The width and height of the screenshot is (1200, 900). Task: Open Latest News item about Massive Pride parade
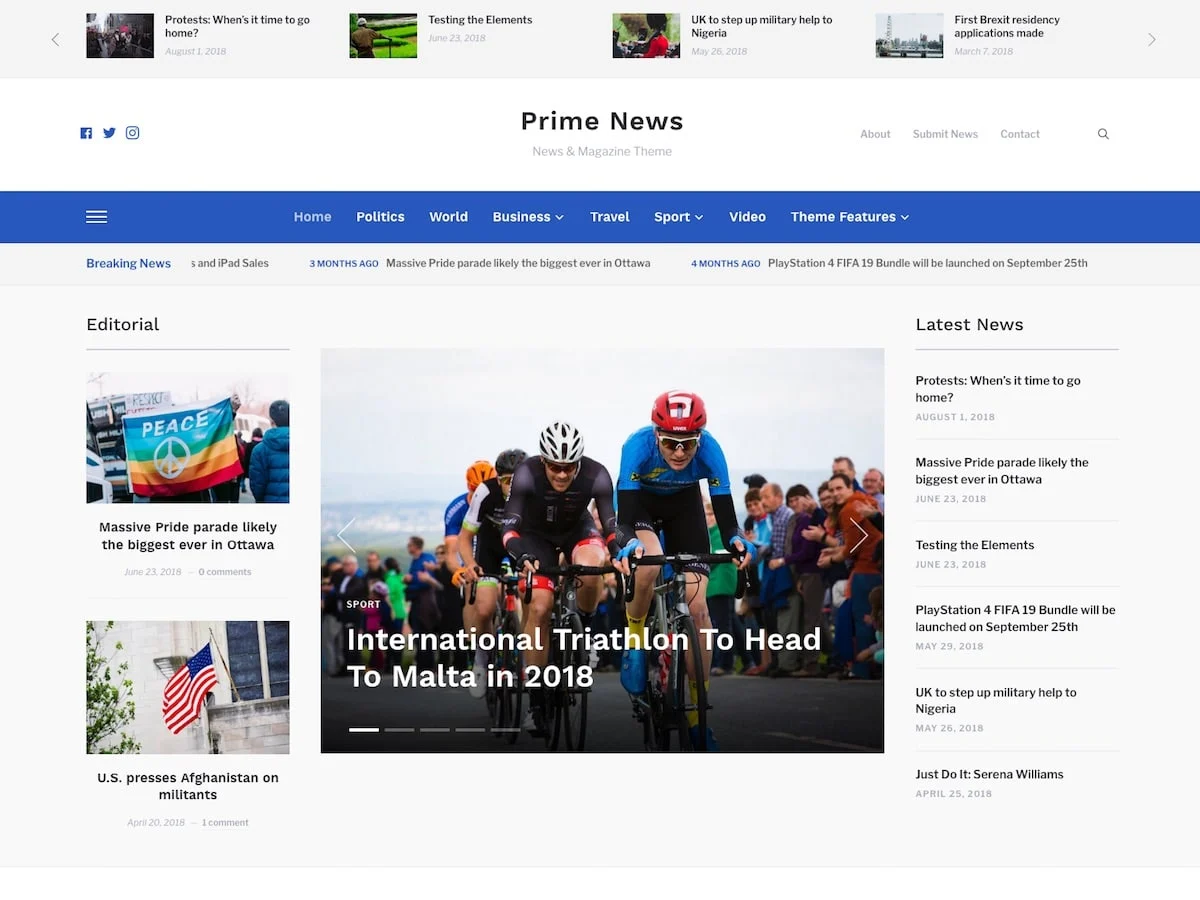click(1002, 471)
